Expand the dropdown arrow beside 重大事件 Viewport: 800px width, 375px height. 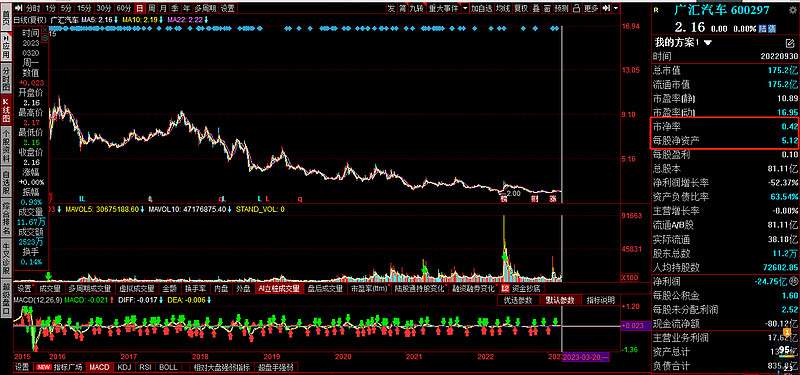pyautogui.click(x=465, y=8)
